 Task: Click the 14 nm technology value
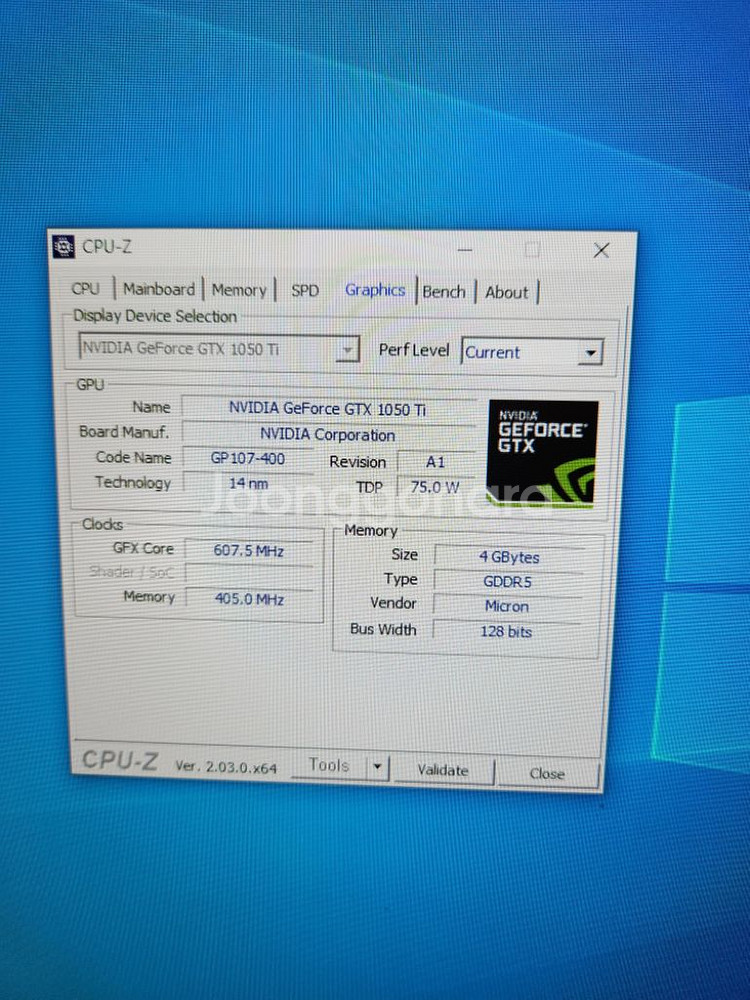[248, 483]
